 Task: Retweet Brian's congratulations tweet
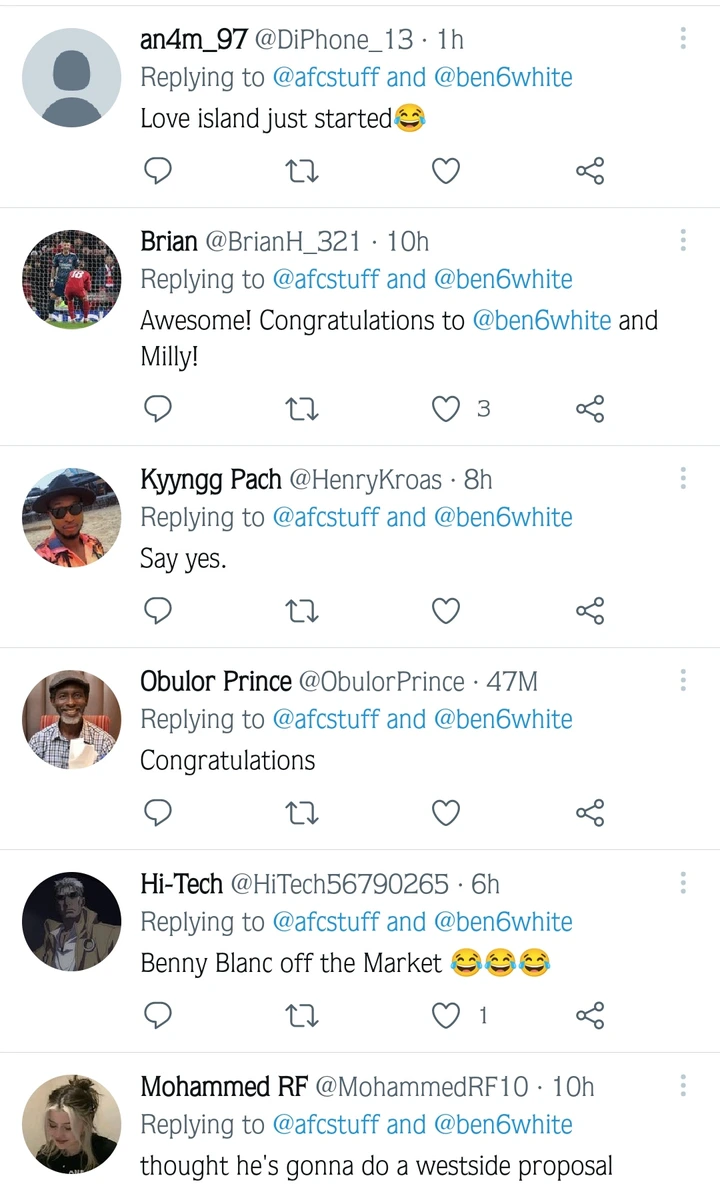click(x=302, y=409)
